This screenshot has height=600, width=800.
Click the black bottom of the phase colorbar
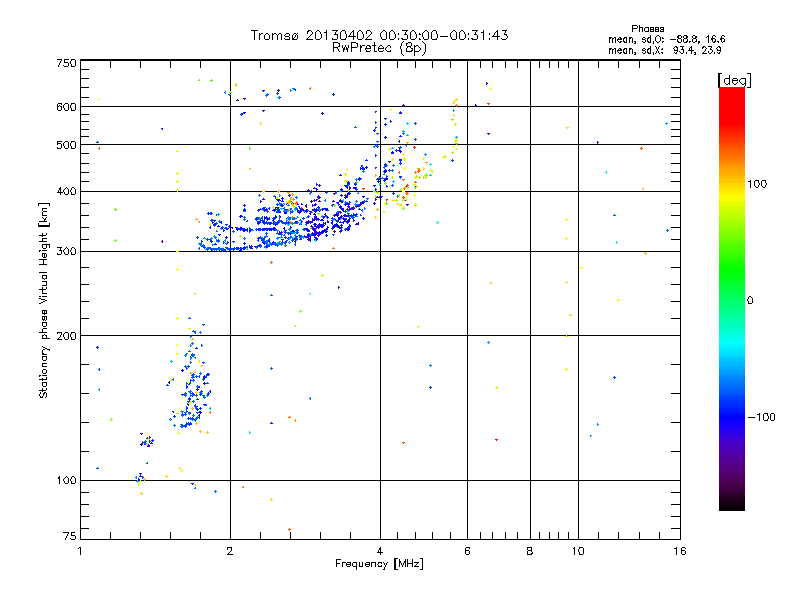point(732,503)
